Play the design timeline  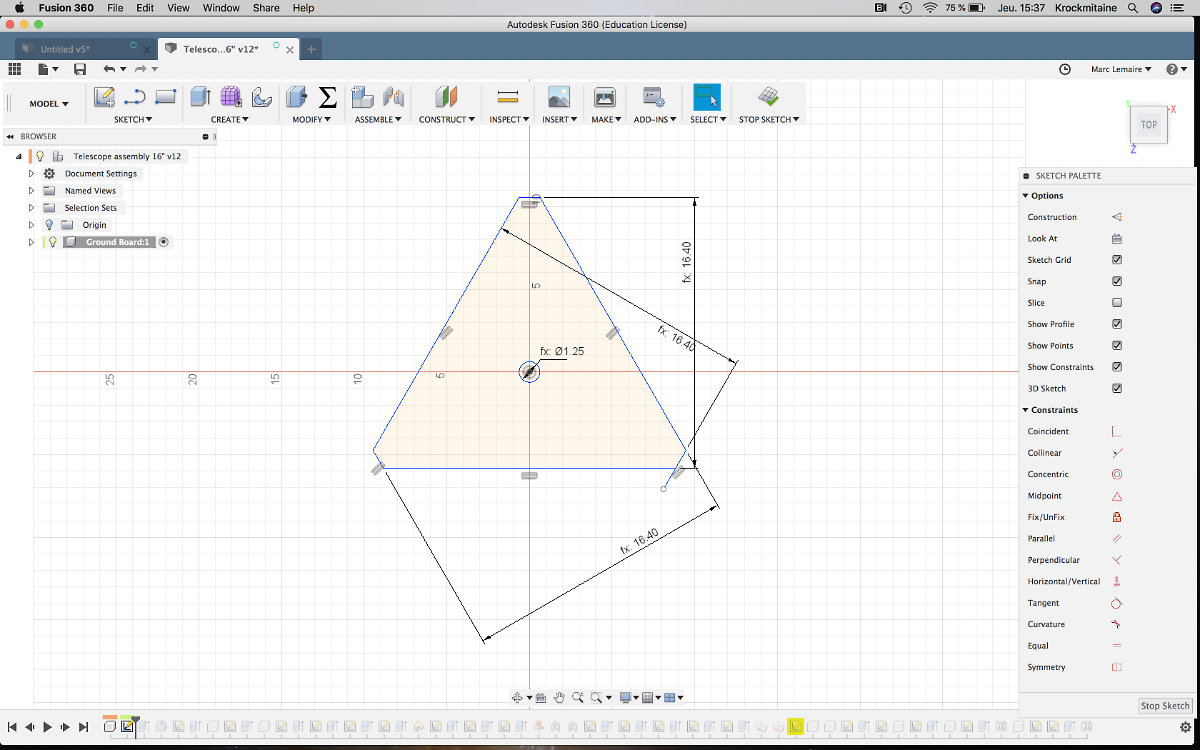point(47,727)
